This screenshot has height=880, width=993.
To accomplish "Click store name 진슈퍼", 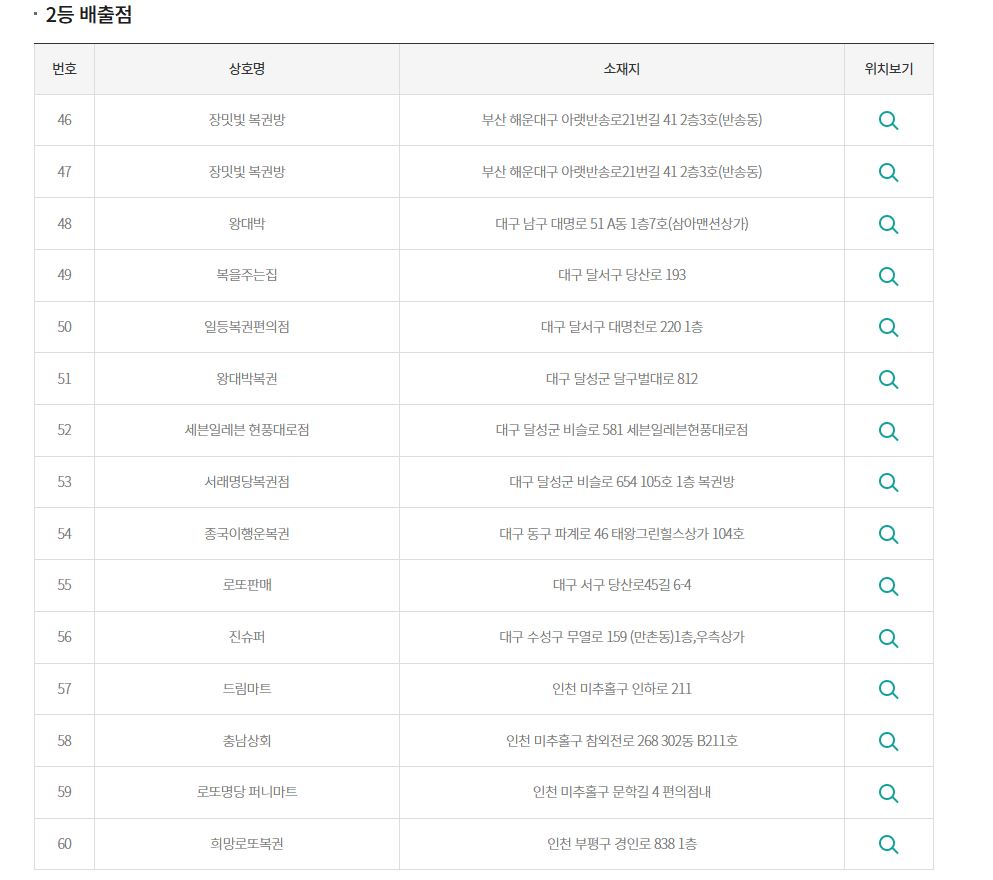I will click(247, 637).
